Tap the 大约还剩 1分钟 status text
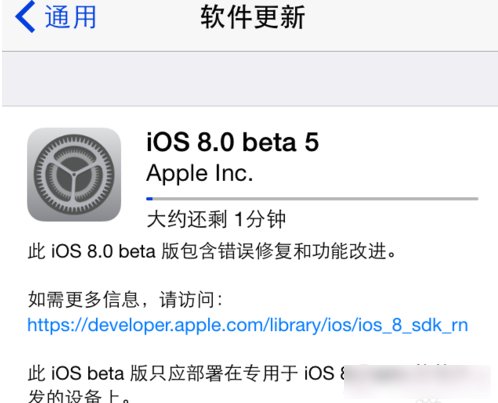The image size is (498, 403). 216,219
